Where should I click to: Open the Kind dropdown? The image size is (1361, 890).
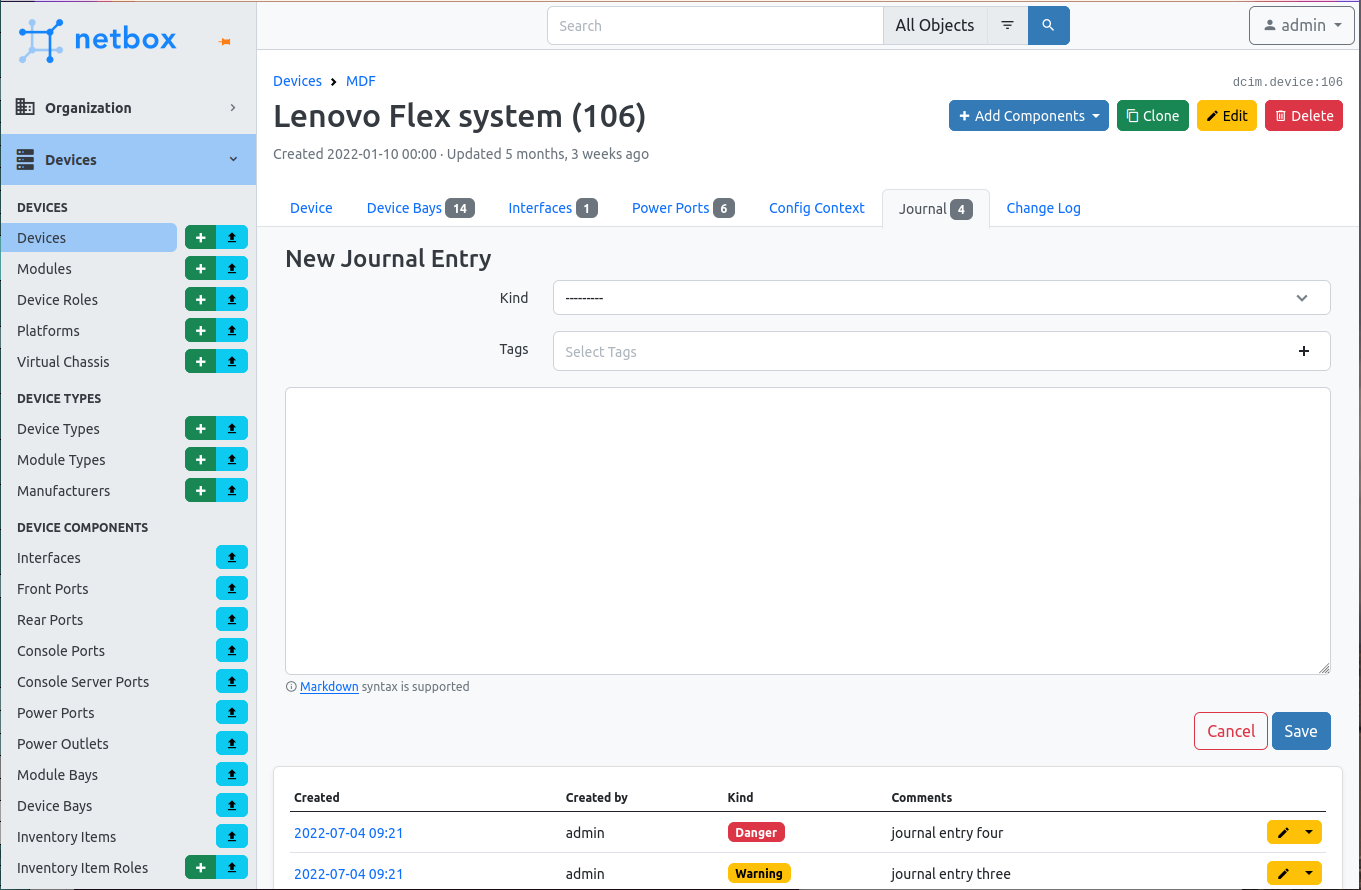click(x=940, y=297)
